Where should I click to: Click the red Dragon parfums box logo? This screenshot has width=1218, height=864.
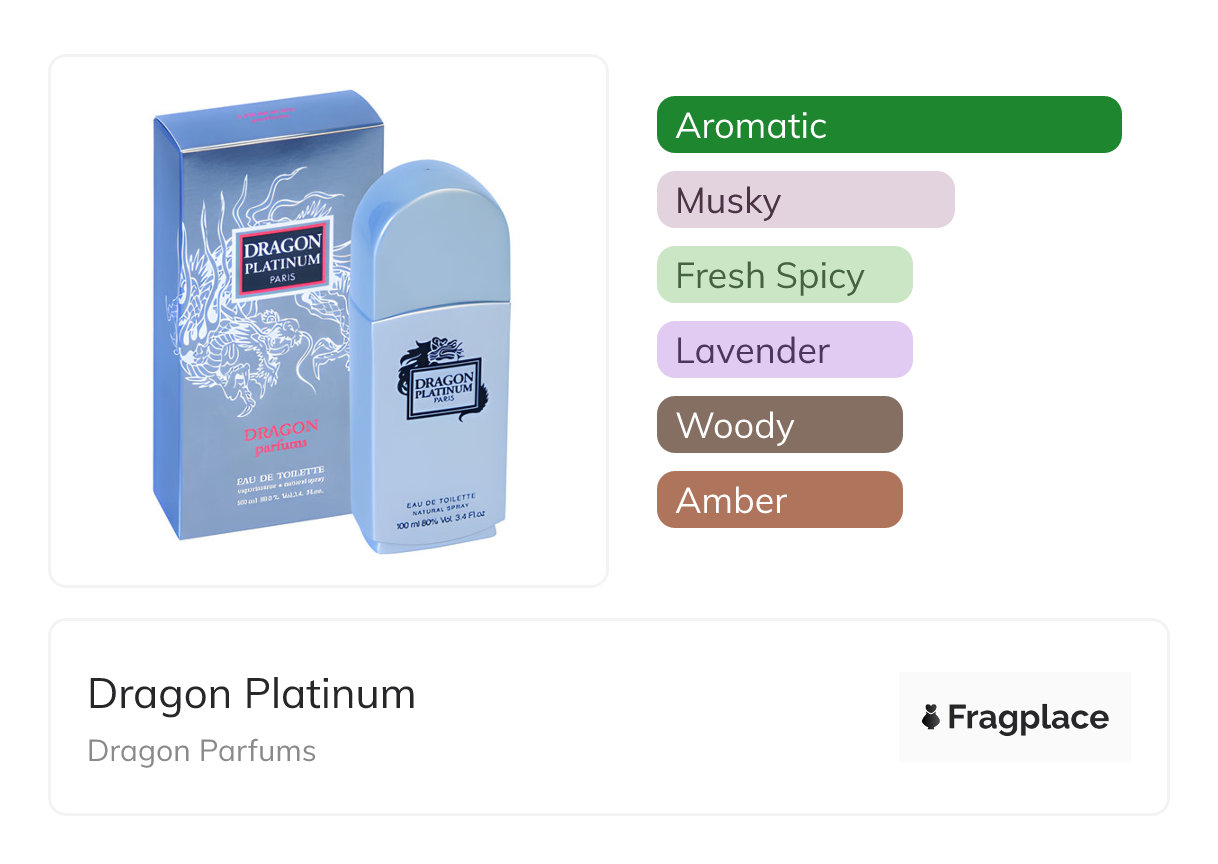(281, 435)
